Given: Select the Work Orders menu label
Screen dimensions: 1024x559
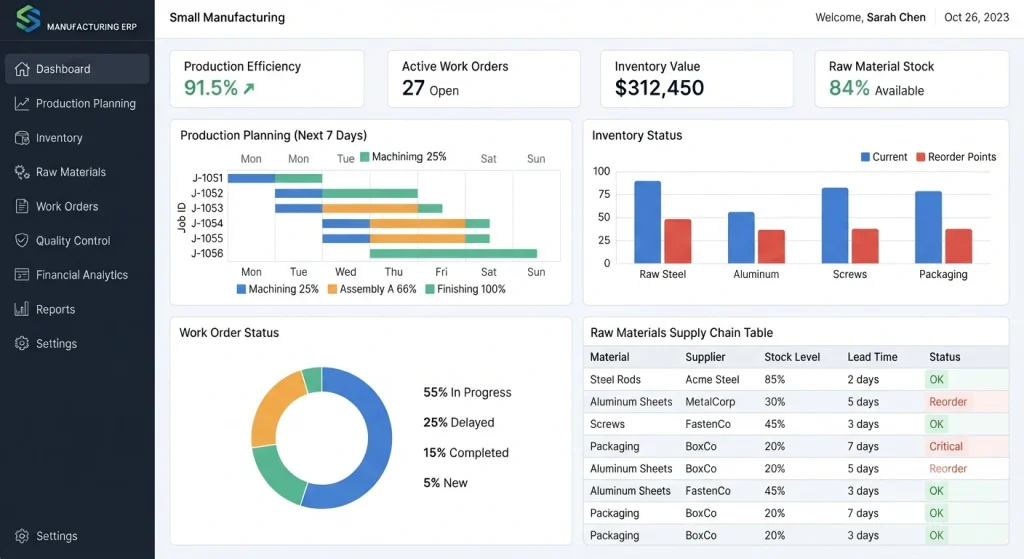Looking at the screenshot, I should [67, 206].
